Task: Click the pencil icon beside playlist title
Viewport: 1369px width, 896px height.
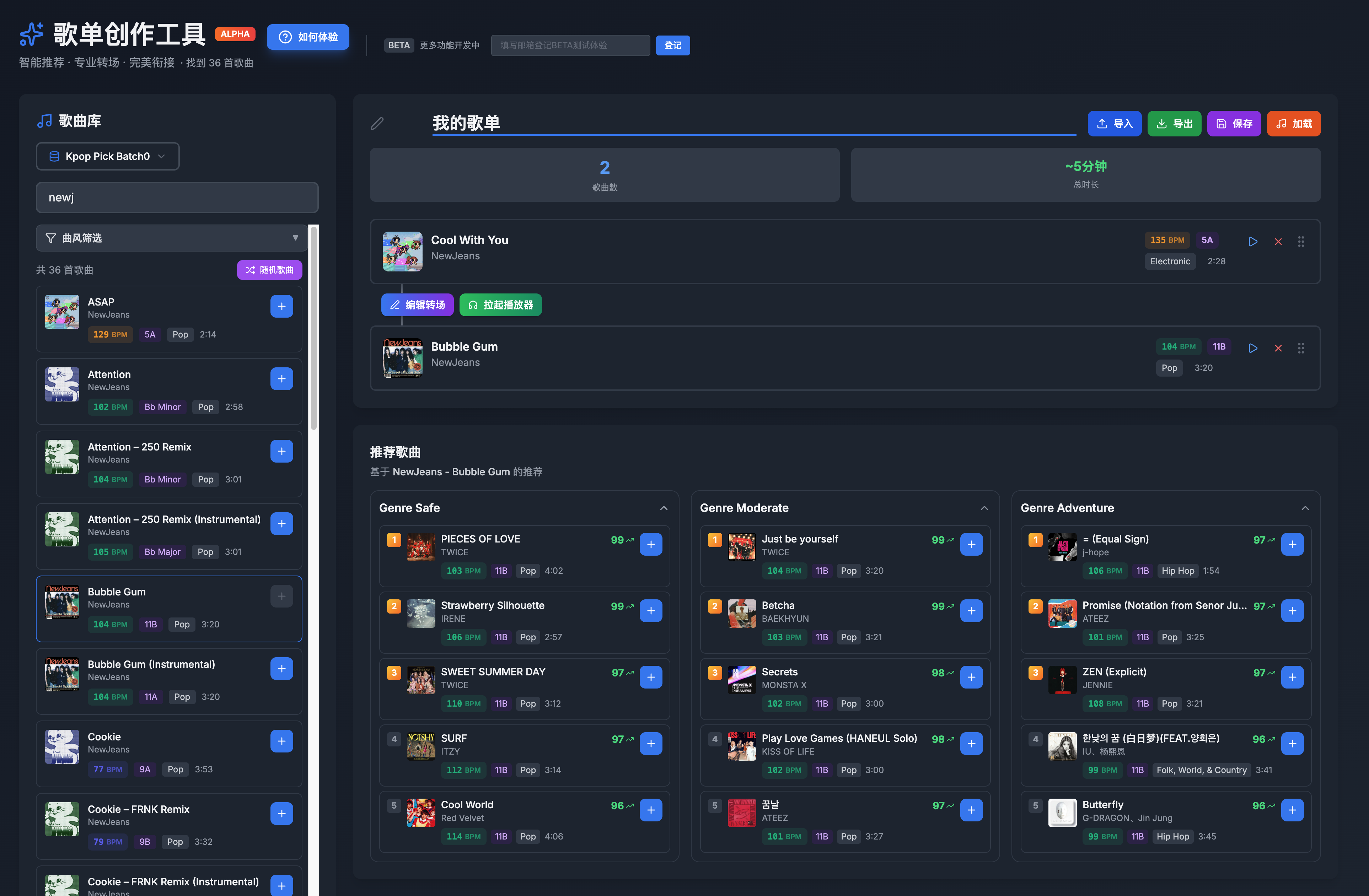Action: click(x=377, y=123)
